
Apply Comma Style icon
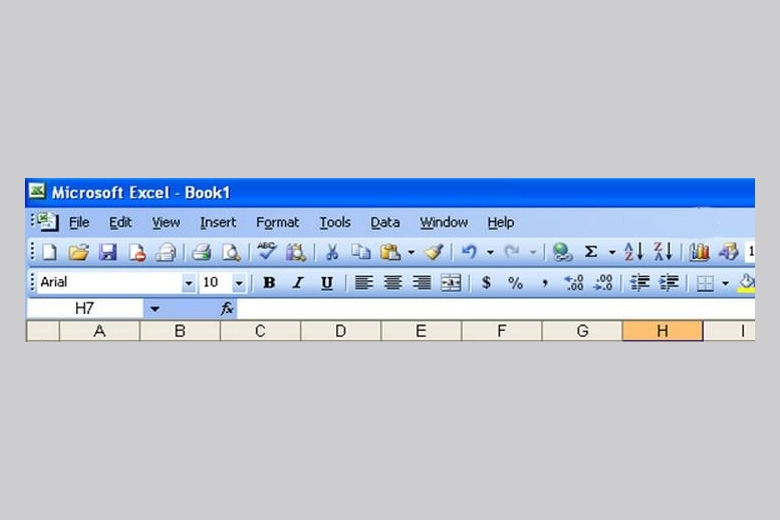tap(545, 283)
